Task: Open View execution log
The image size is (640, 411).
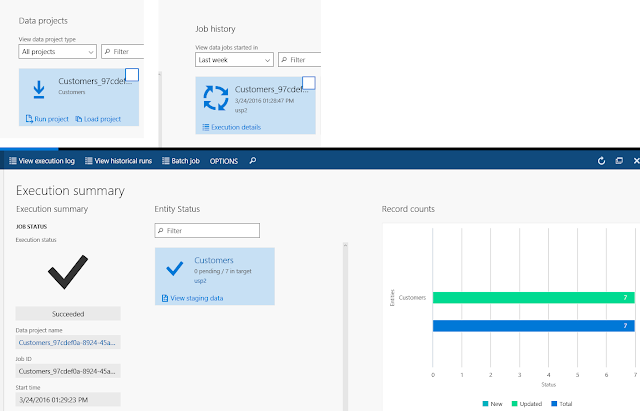Action: click(42, 161)
